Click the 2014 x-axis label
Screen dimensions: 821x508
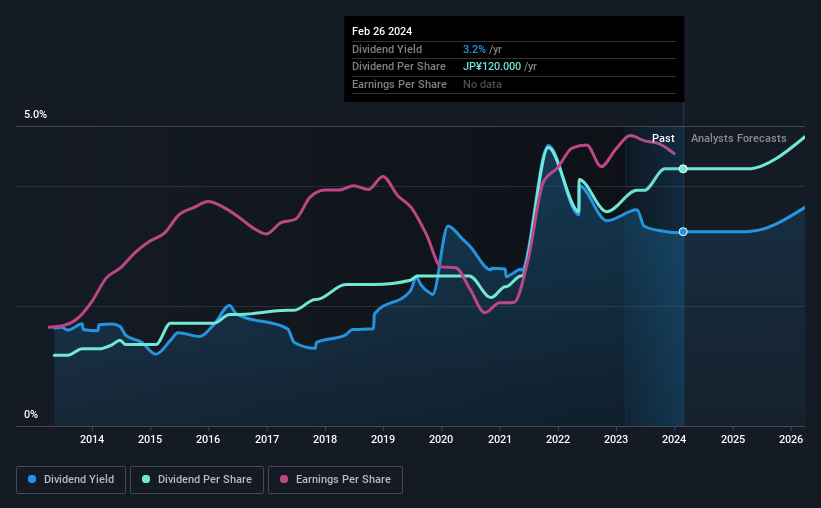click(92, 439)
